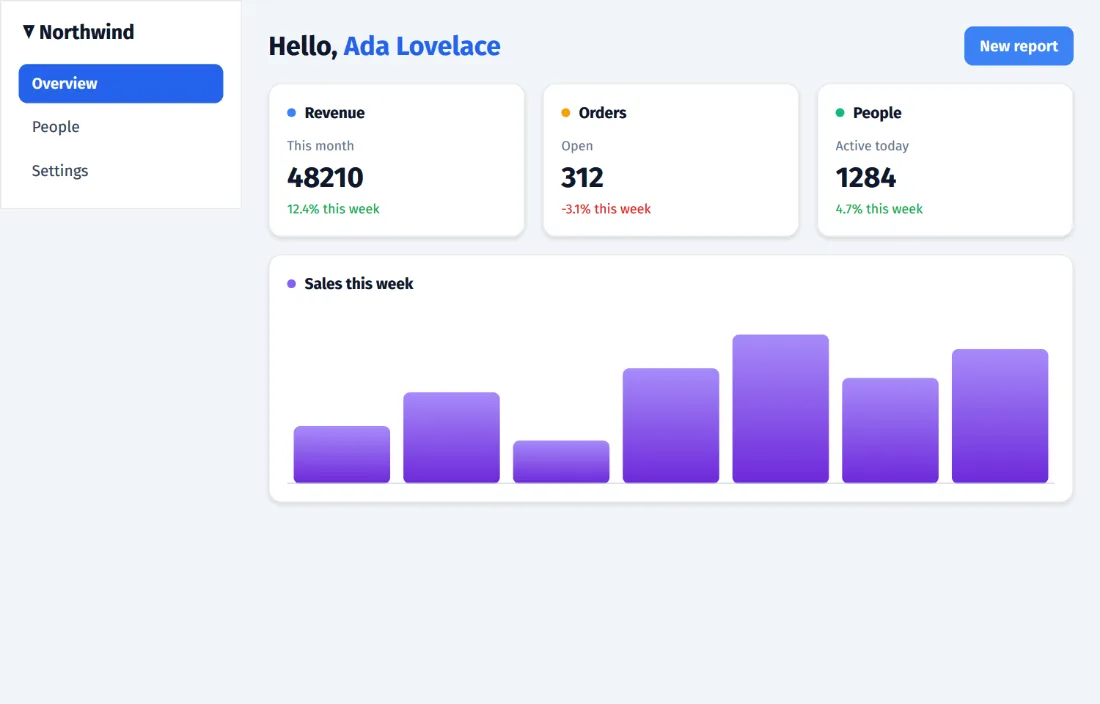
Task: Click the "This month" label
Action: [320, 146]
